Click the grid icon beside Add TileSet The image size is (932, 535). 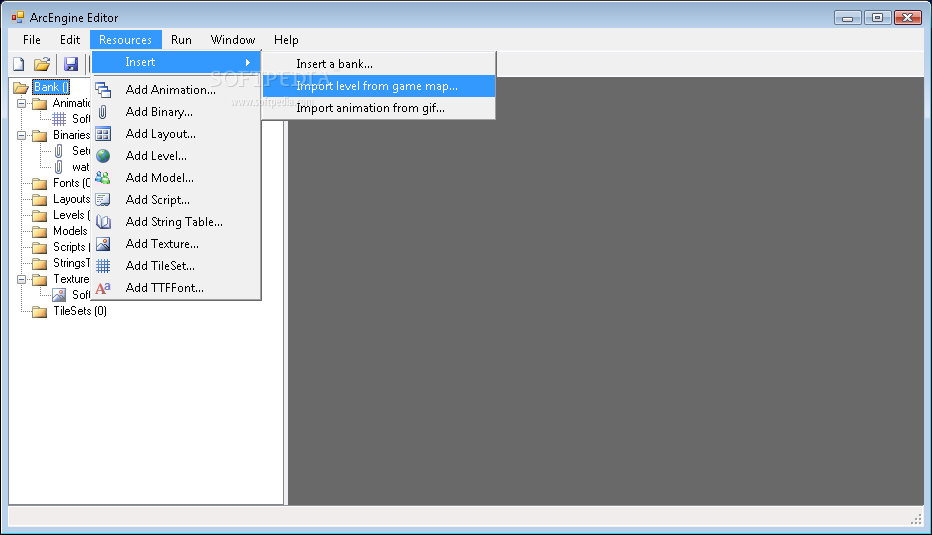click(103, 266)
